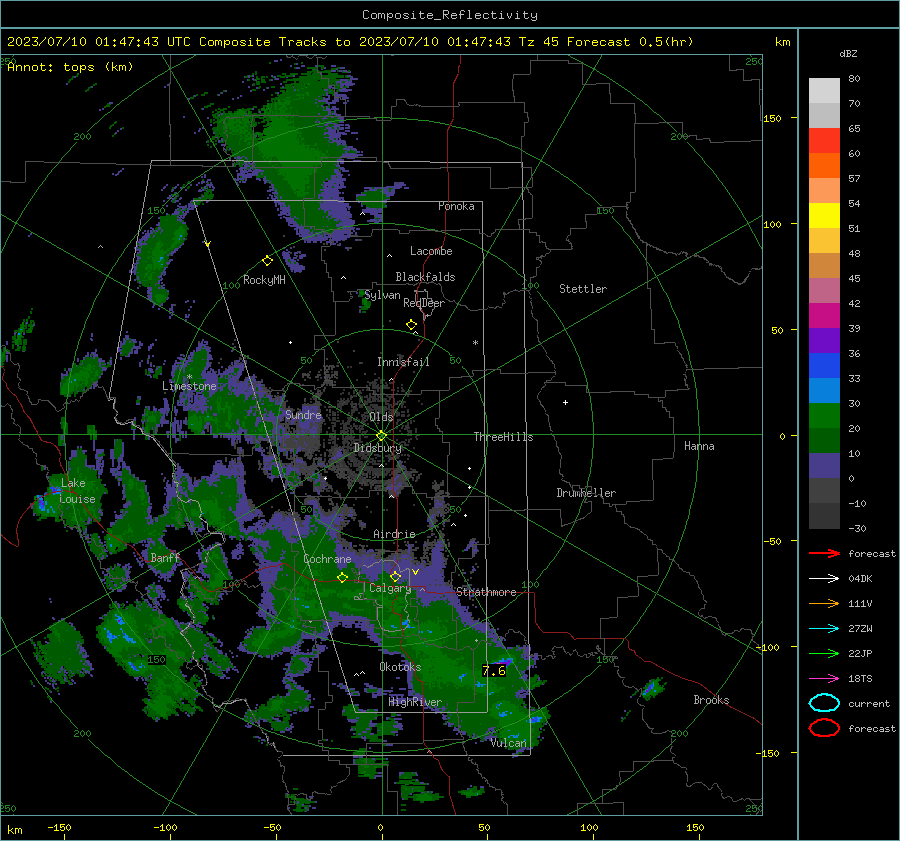Click the Hanna city label

[x=699, y=446]
